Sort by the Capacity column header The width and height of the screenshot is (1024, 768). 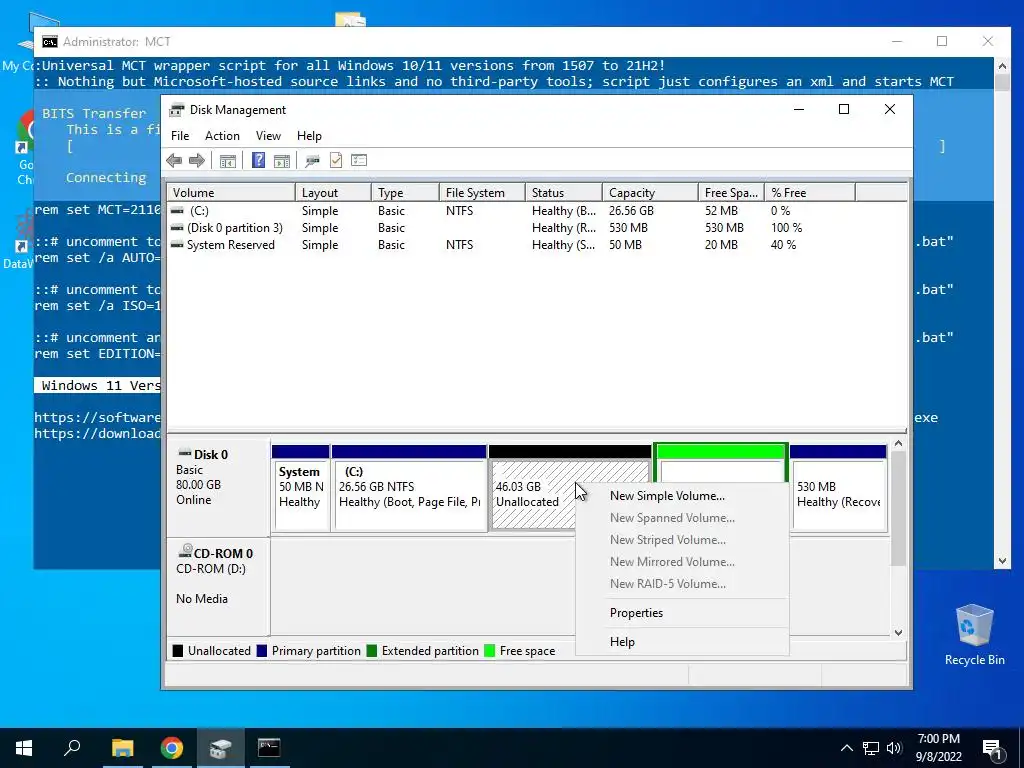tap(650, 193)
